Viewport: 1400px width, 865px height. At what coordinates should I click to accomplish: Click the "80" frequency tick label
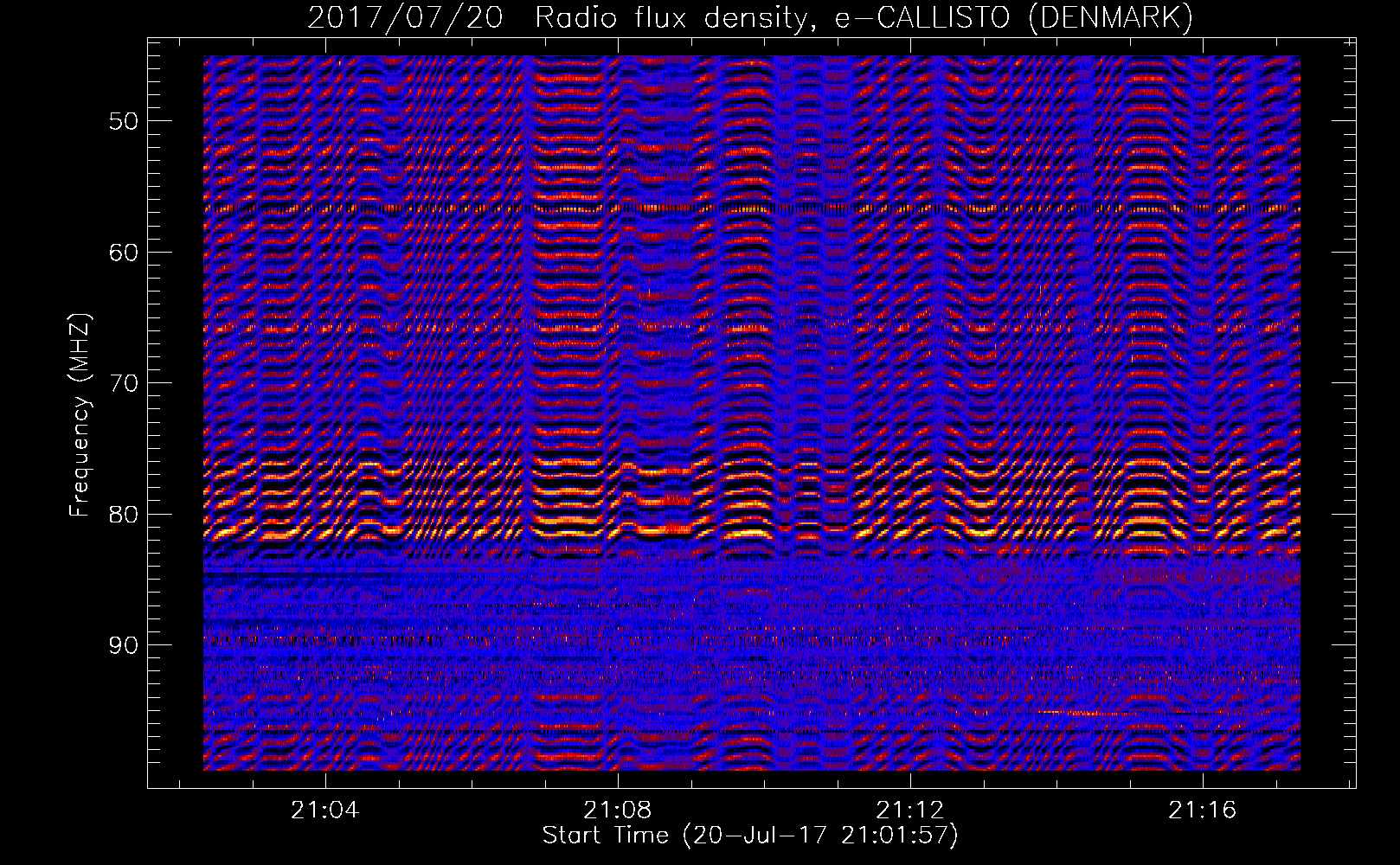point(123,515)
